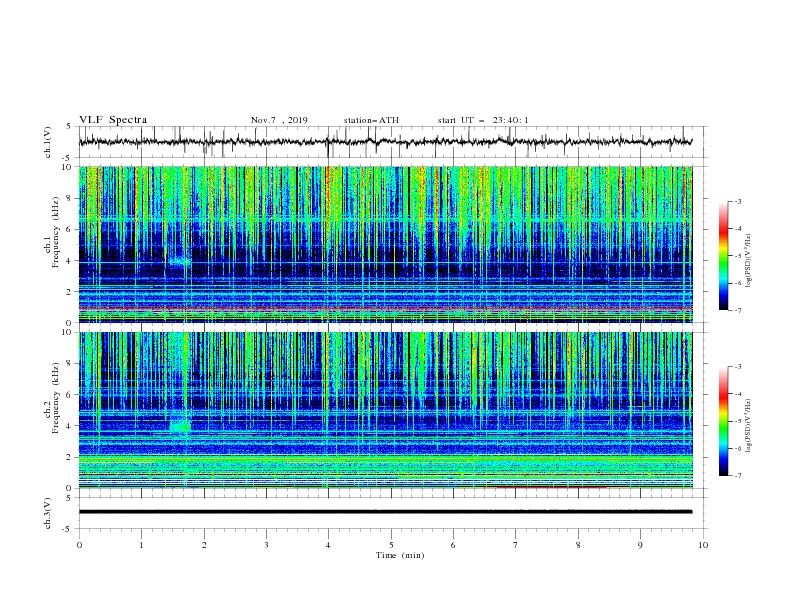Click time axis tick label '2'

click(204, 545)
